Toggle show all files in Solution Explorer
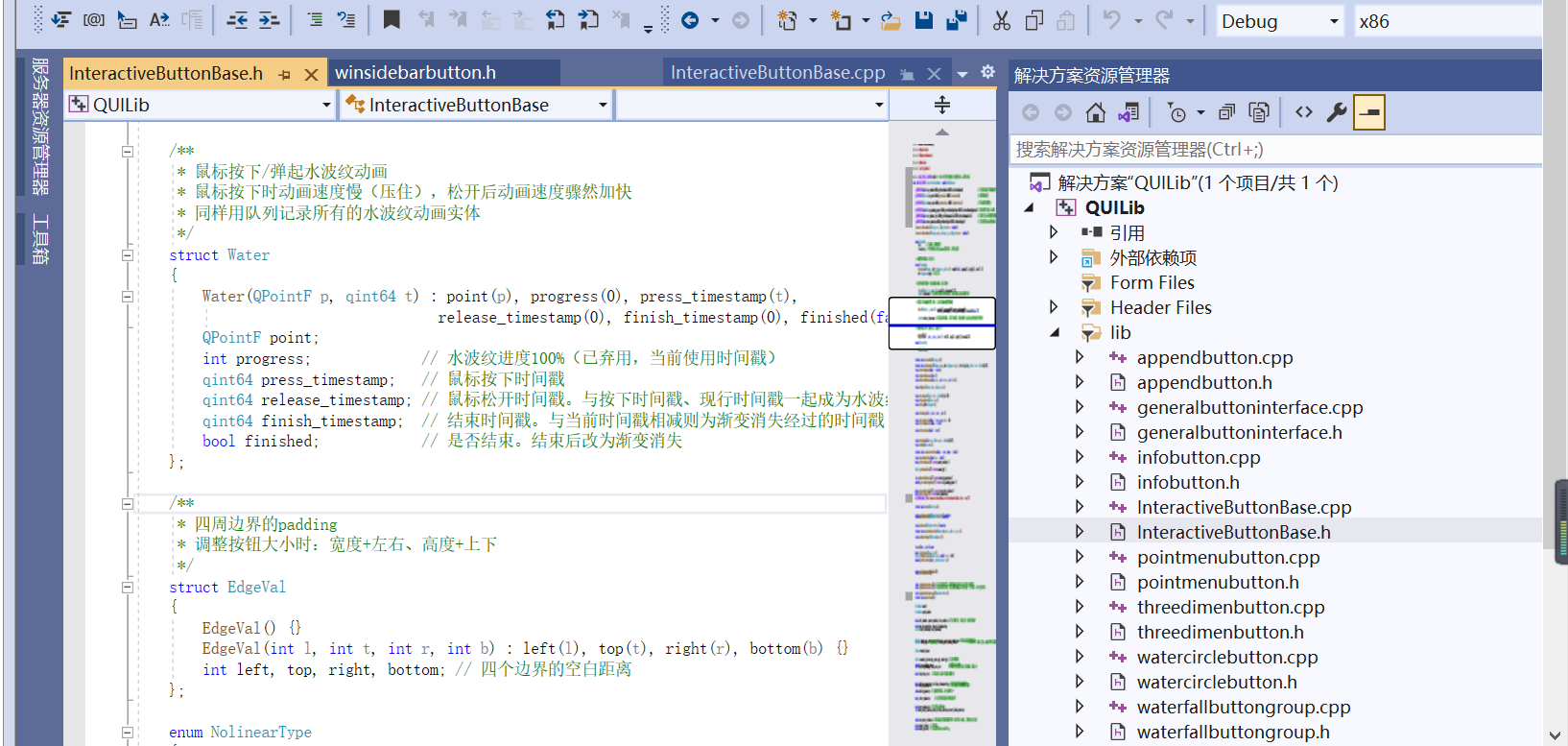1568x746 pixels. (x=1259, y=112)
